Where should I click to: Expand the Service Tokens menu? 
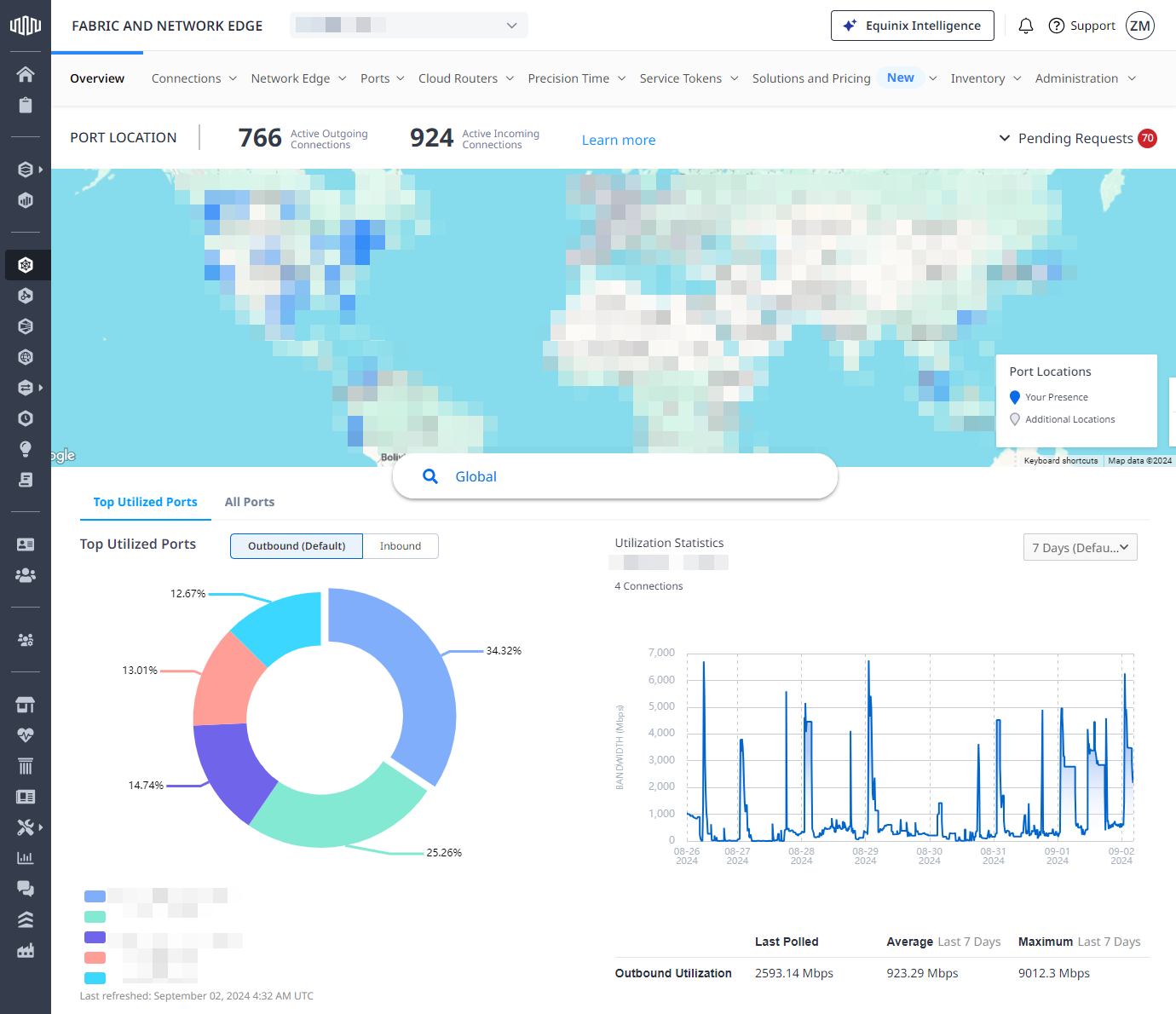click(689, 78)
